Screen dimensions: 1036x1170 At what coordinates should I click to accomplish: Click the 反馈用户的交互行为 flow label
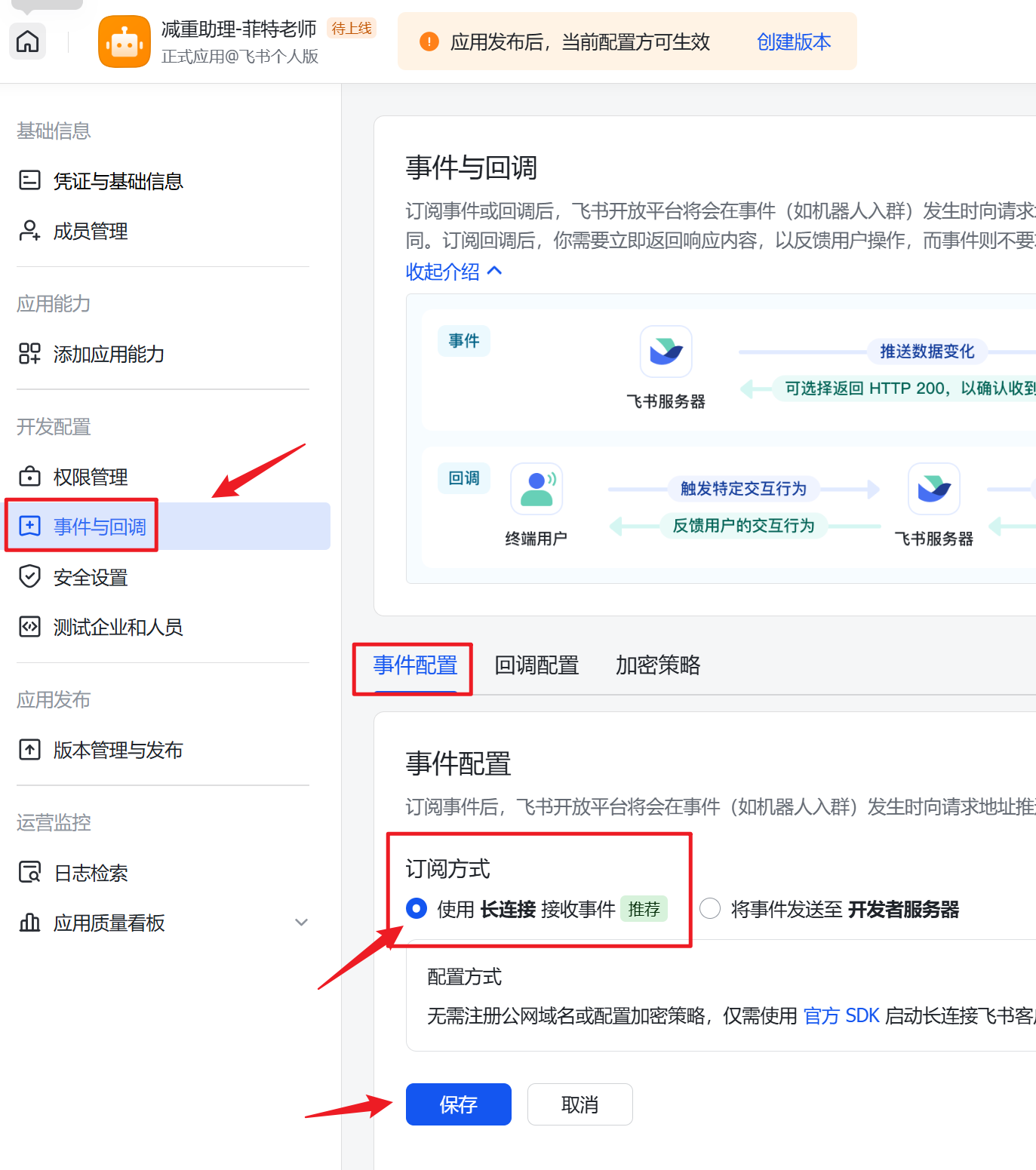coord(743,525)
